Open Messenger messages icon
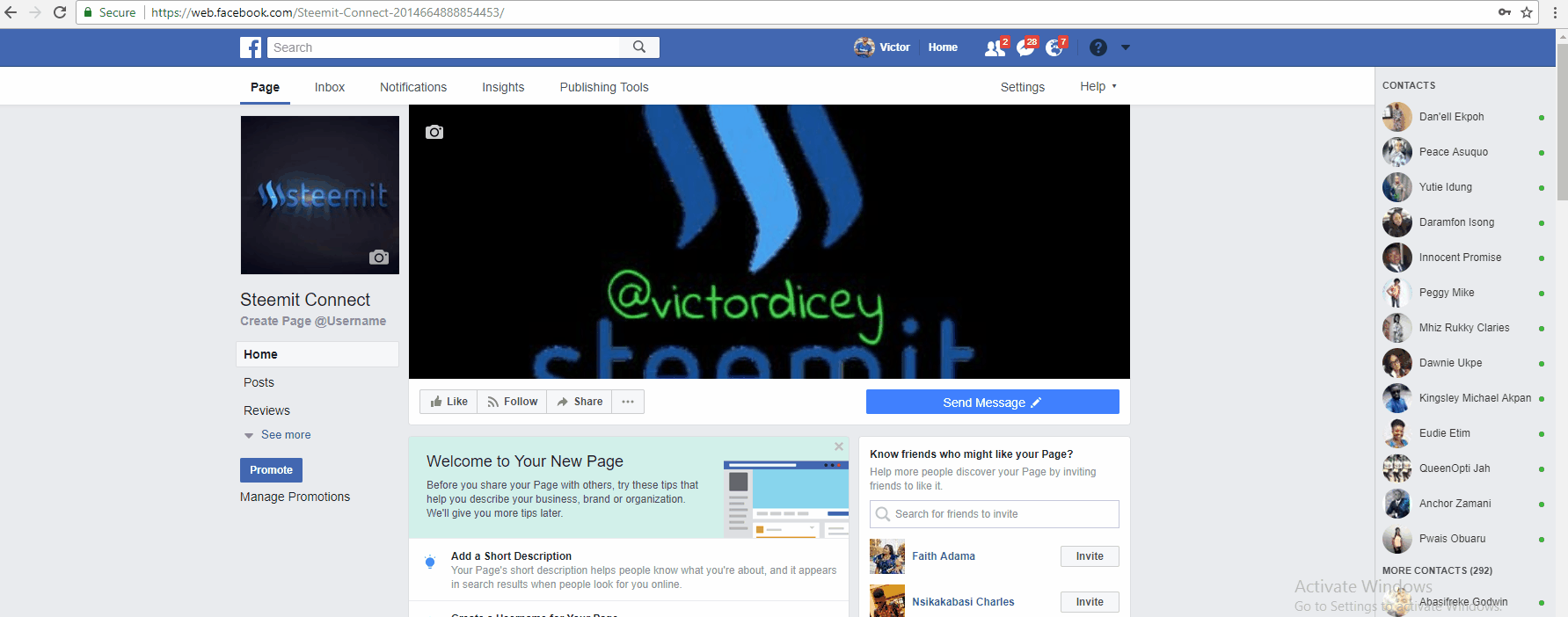This screenshot has width=1568, height=617. (1025, 48)
